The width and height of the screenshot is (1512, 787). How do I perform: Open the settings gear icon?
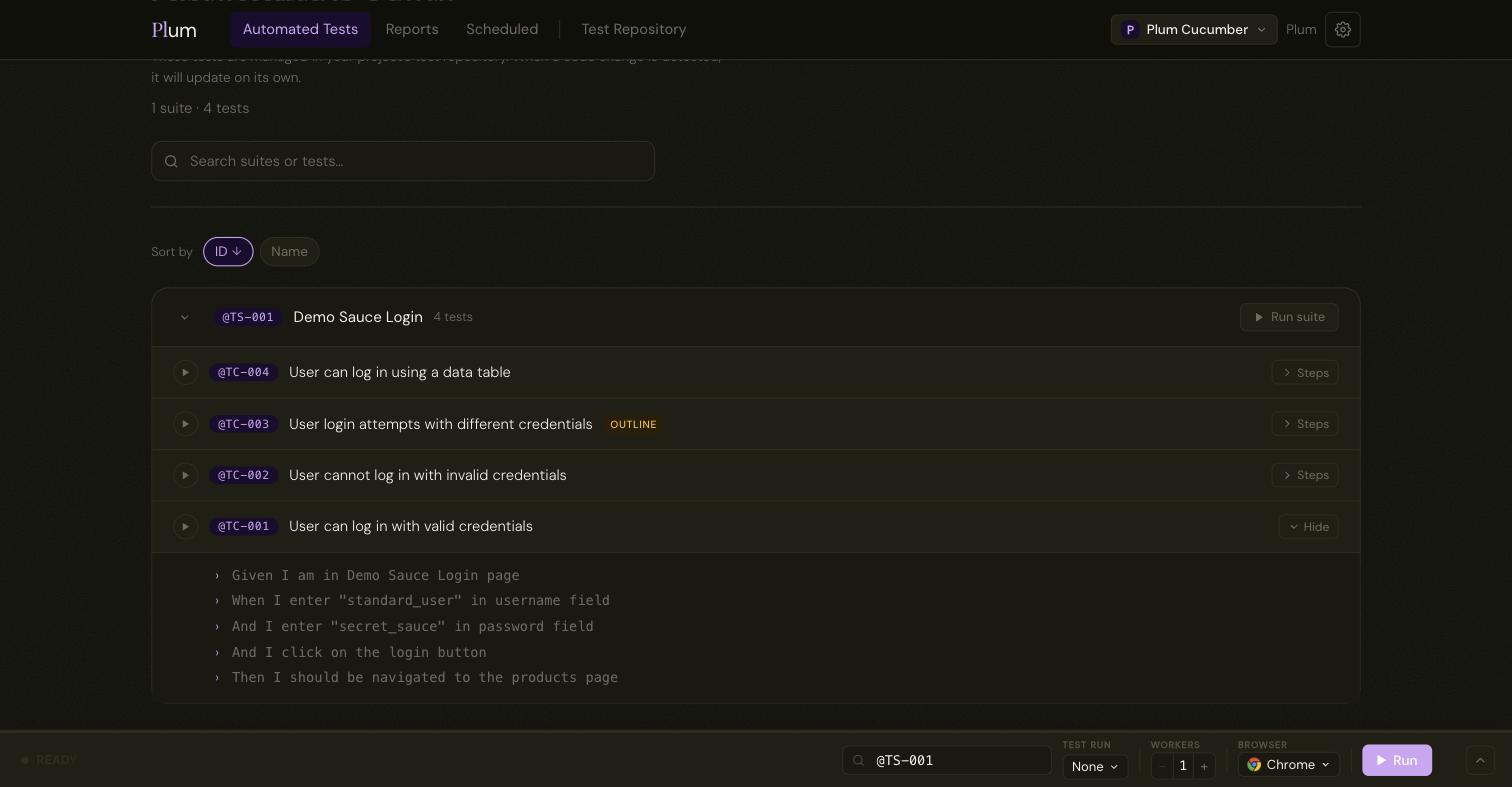[1343, 30]
